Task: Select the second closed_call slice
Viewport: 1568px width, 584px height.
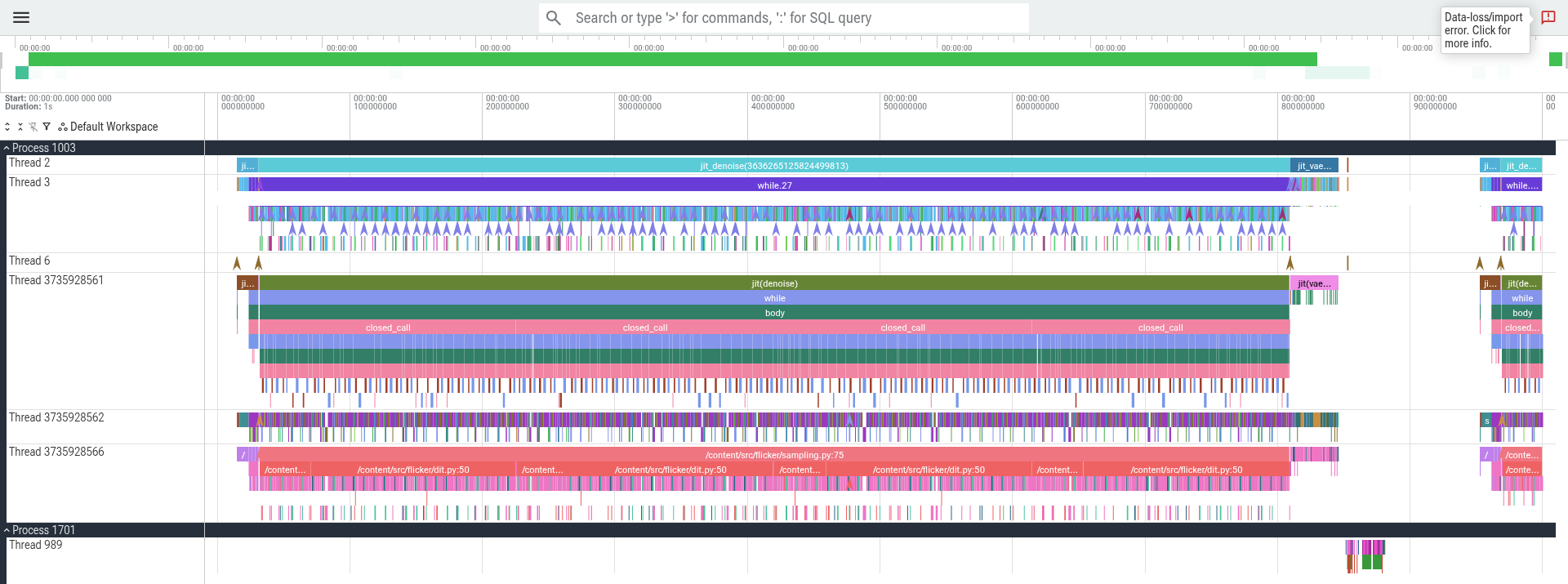Action: point(645,328)
